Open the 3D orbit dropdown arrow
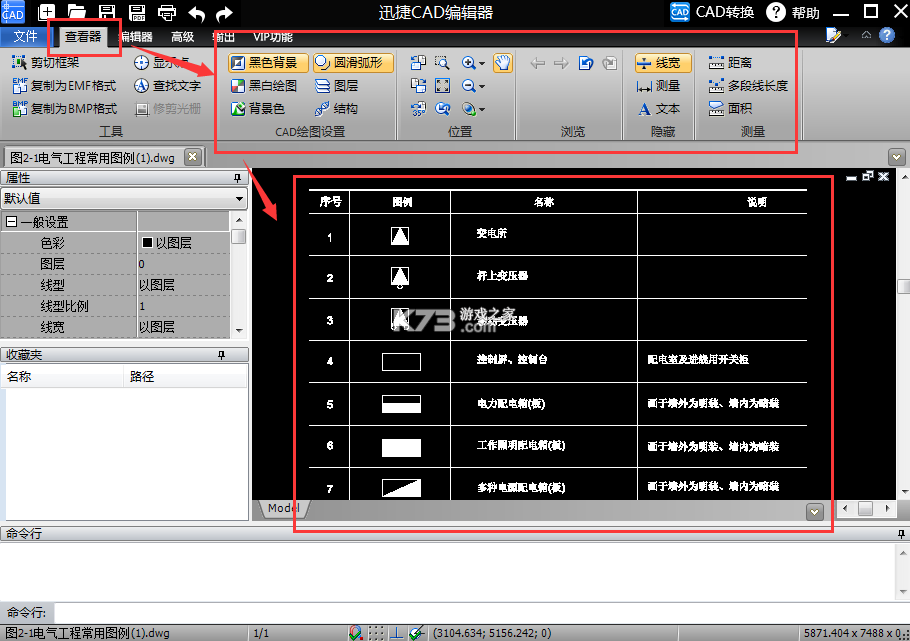 (482, 109)
